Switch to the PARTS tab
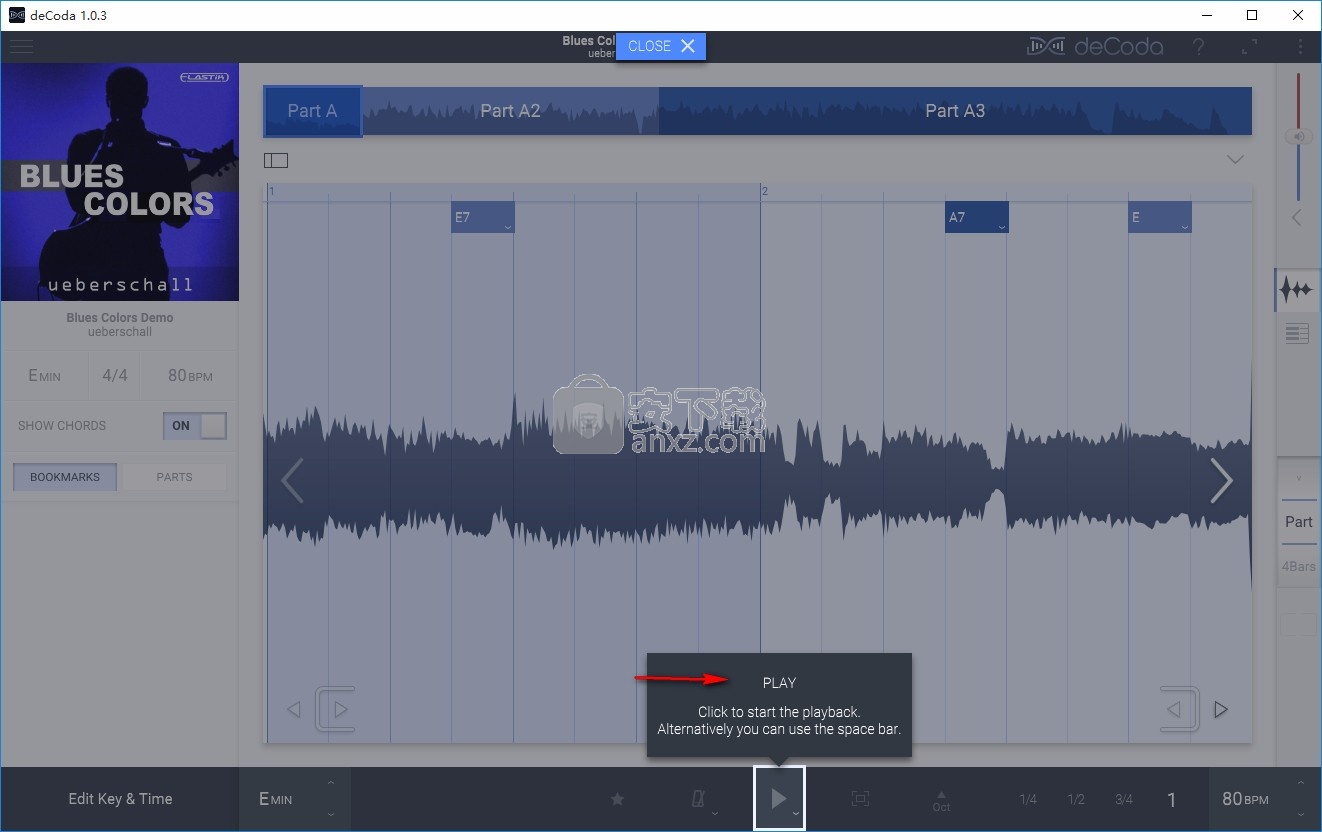 coord(174,477)
